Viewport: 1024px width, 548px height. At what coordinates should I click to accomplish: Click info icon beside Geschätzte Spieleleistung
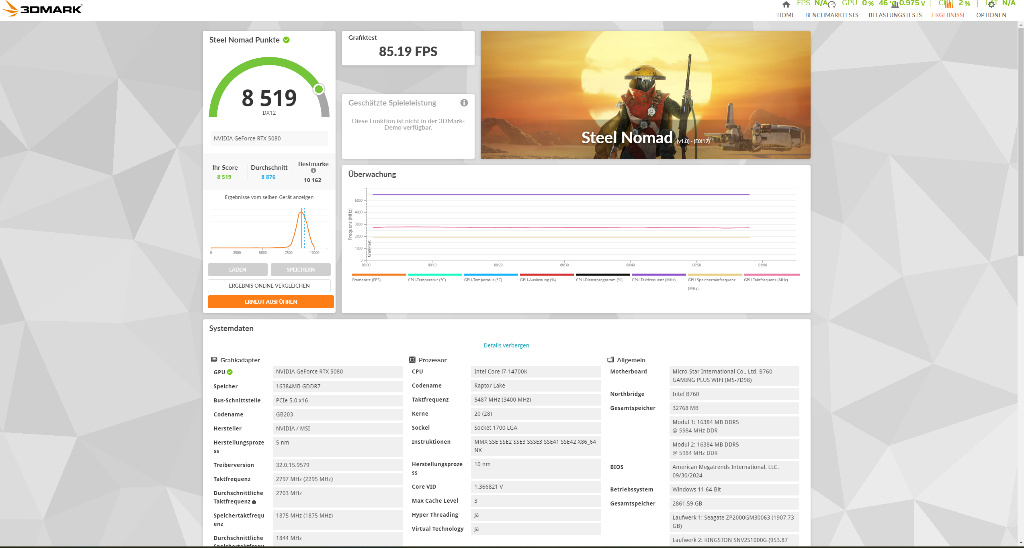click(464, 103)
